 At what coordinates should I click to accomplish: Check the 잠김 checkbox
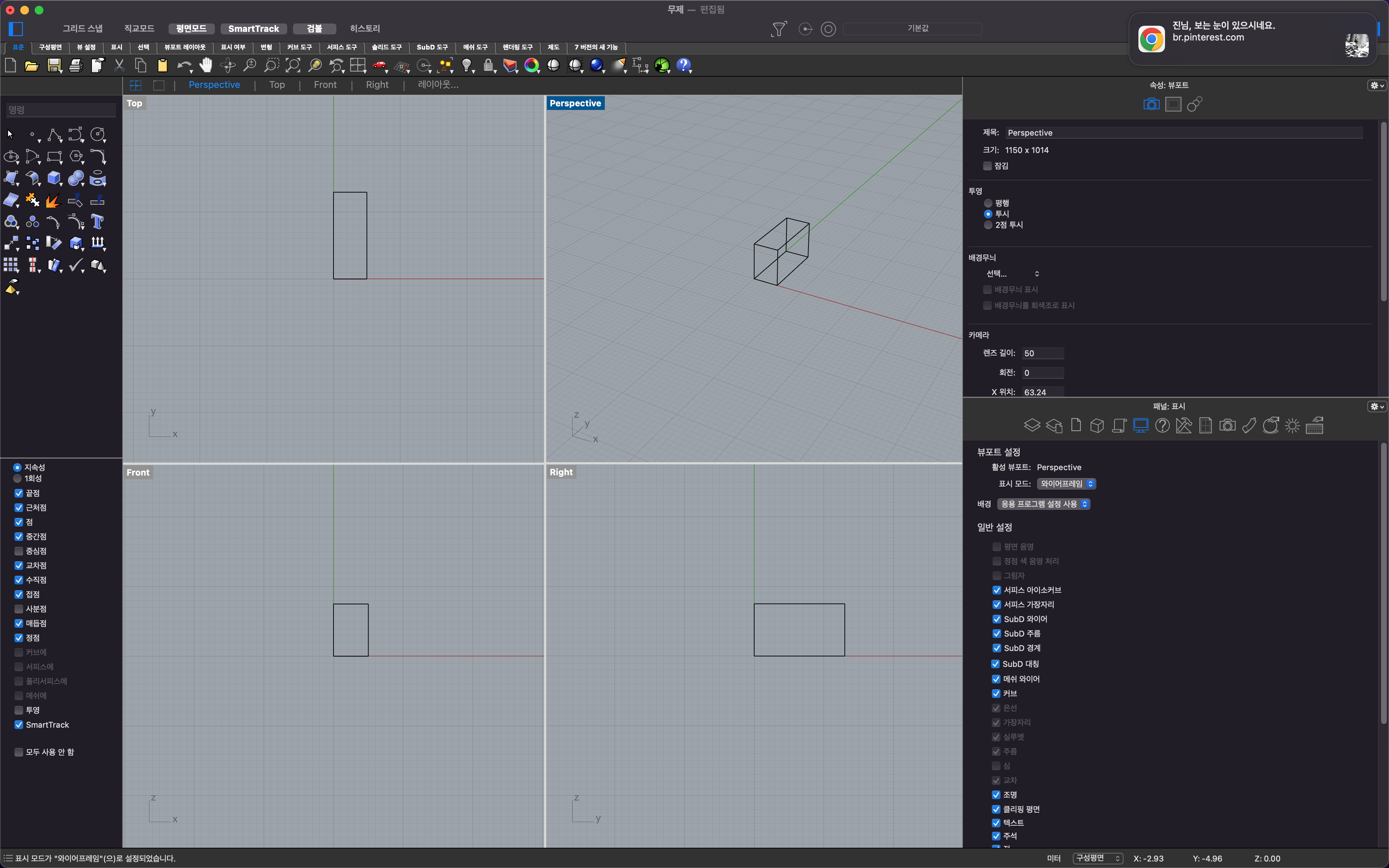click(987, 166)
